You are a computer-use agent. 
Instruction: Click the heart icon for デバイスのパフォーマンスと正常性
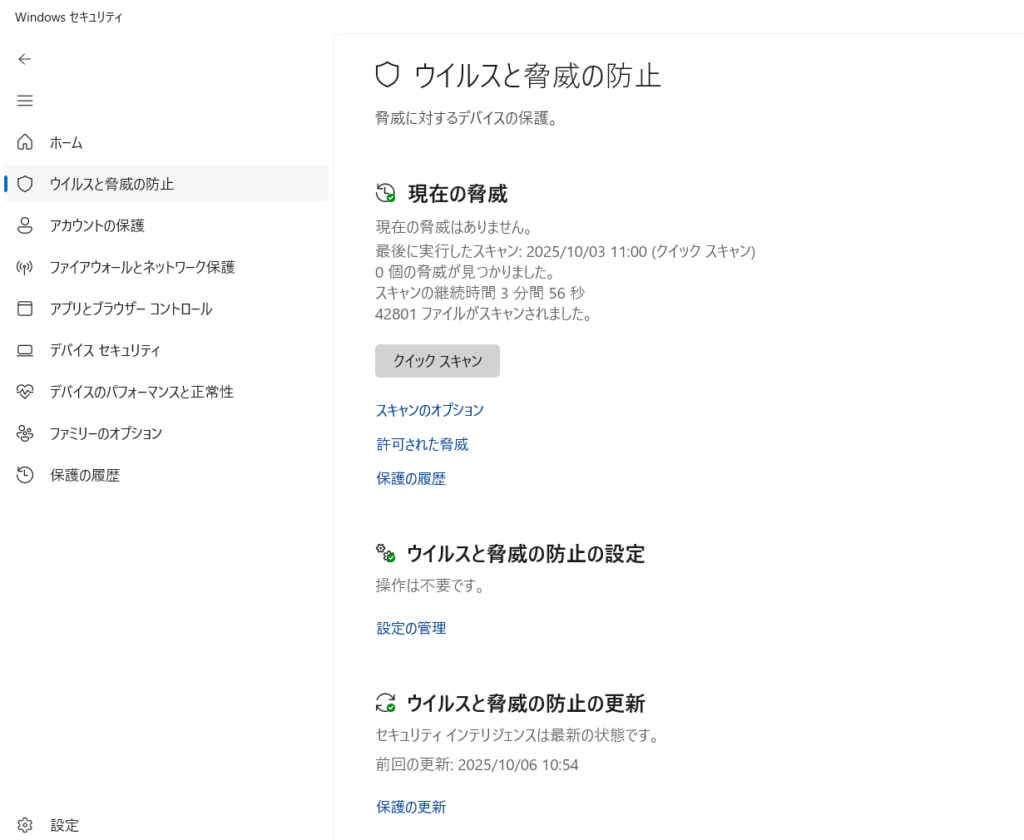(x=26, y=392)
